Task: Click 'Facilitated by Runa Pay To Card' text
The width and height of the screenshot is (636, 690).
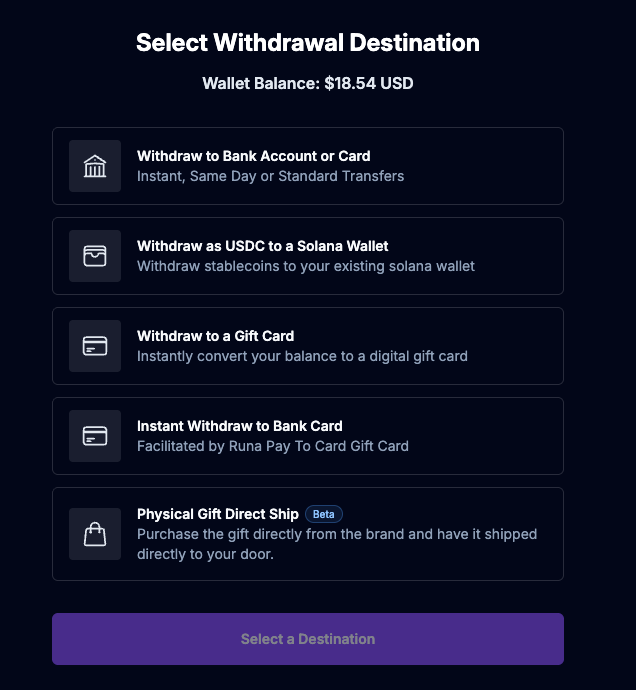Action: [272, 446]
